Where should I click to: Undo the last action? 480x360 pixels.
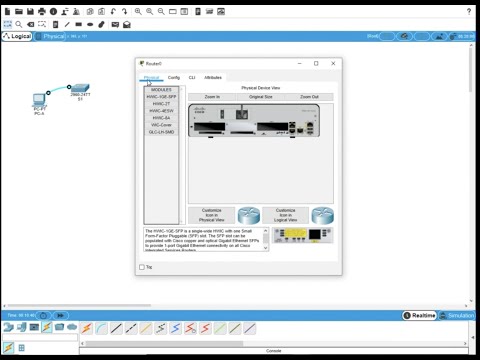click(x=113, y=12)
